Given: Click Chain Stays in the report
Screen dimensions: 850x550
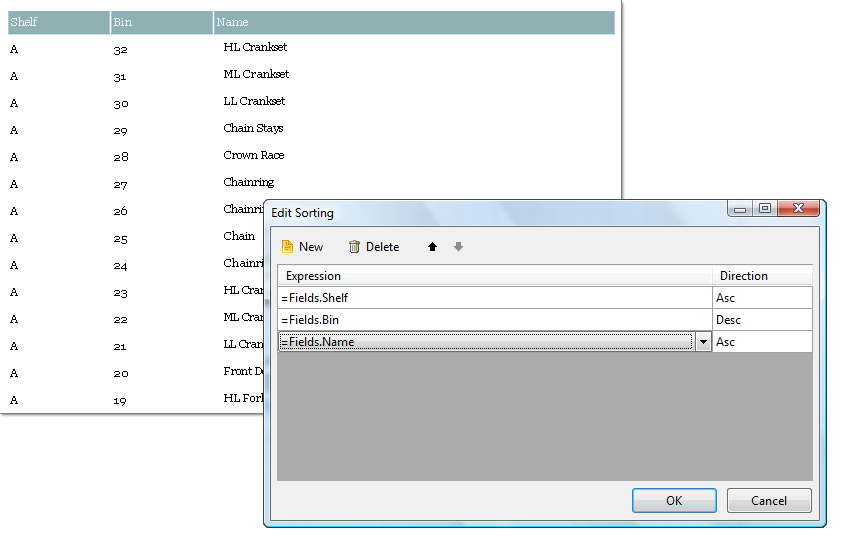Looking at the screenshot, I should click(x=253, y=128).
